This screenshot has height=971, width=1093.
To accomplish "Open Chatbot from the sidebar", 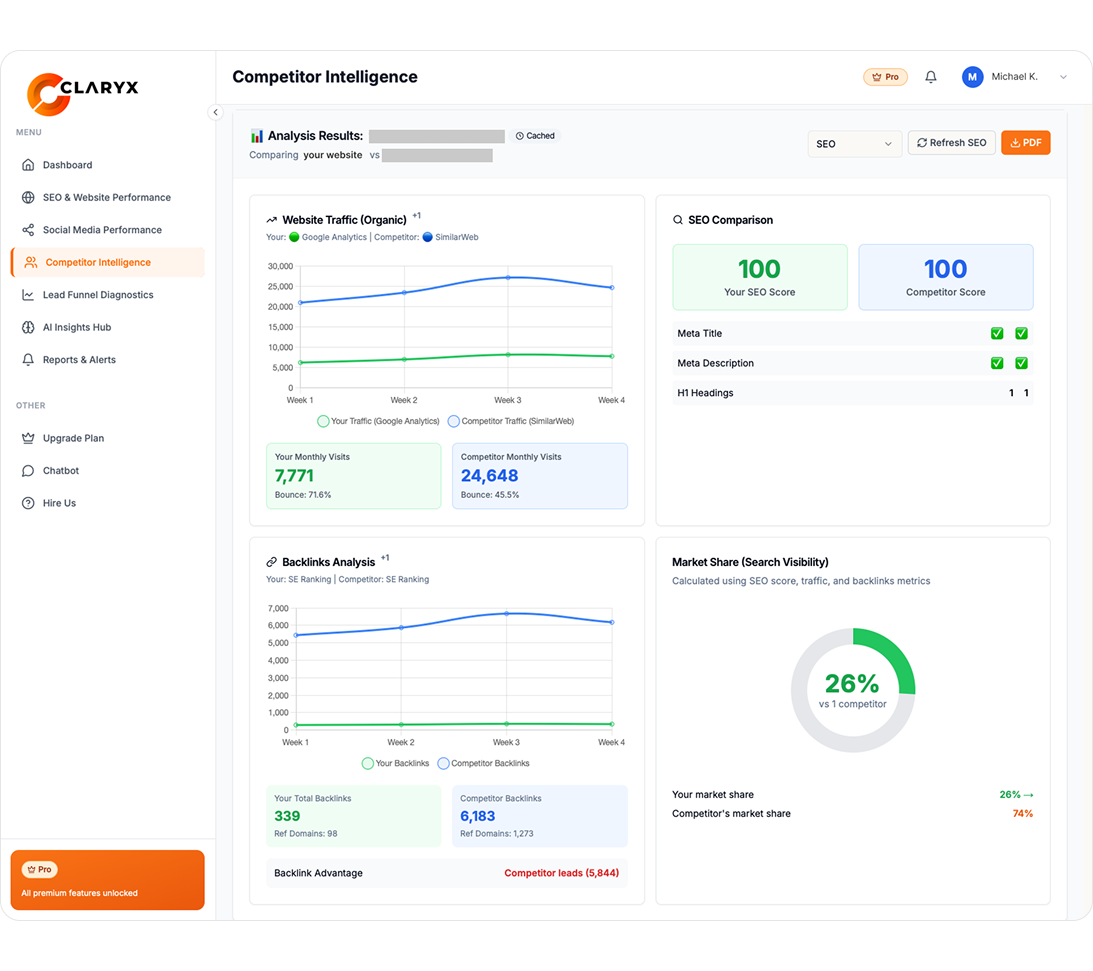I will pos(30,470).
